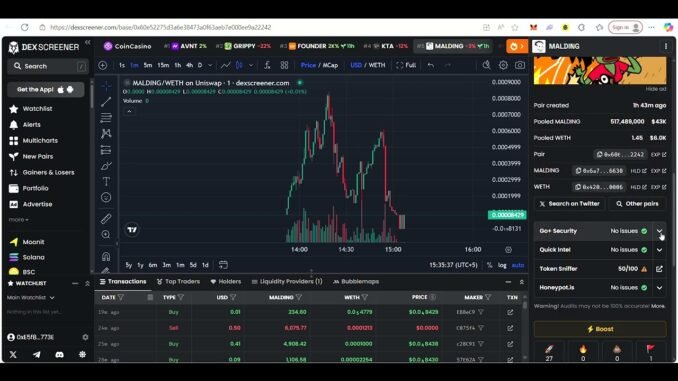678x381 pixels.
Task: Select the brush drawing tool
Action: (x=106, y=166)
